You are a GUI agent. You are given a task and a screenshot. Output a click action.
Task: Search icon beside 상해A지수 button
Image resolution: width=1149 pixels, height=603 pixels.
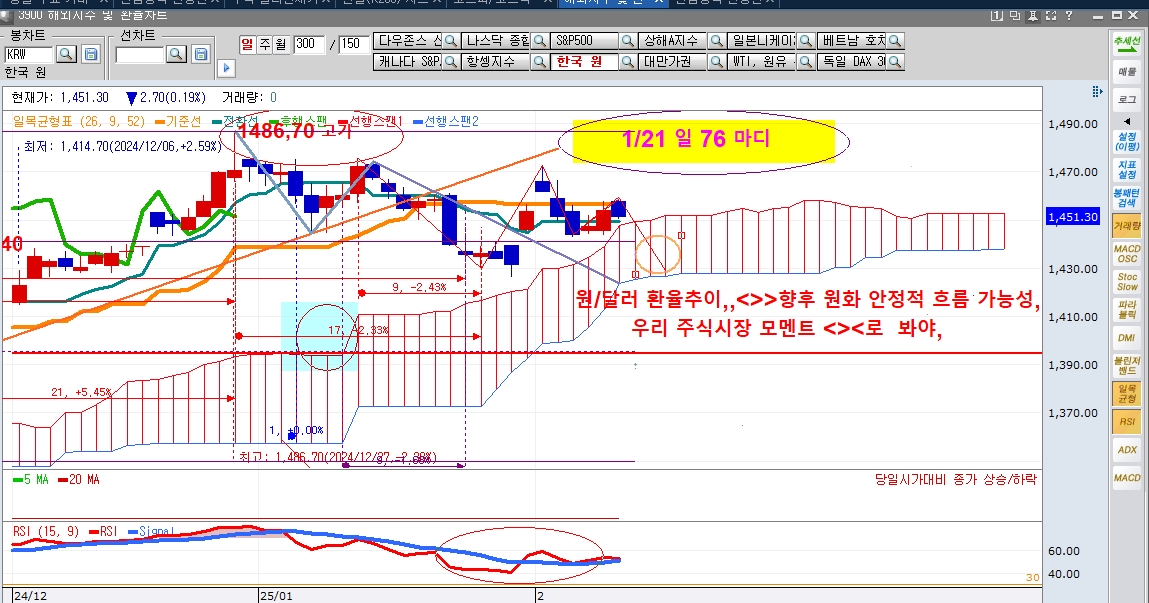tap(717, 41)
